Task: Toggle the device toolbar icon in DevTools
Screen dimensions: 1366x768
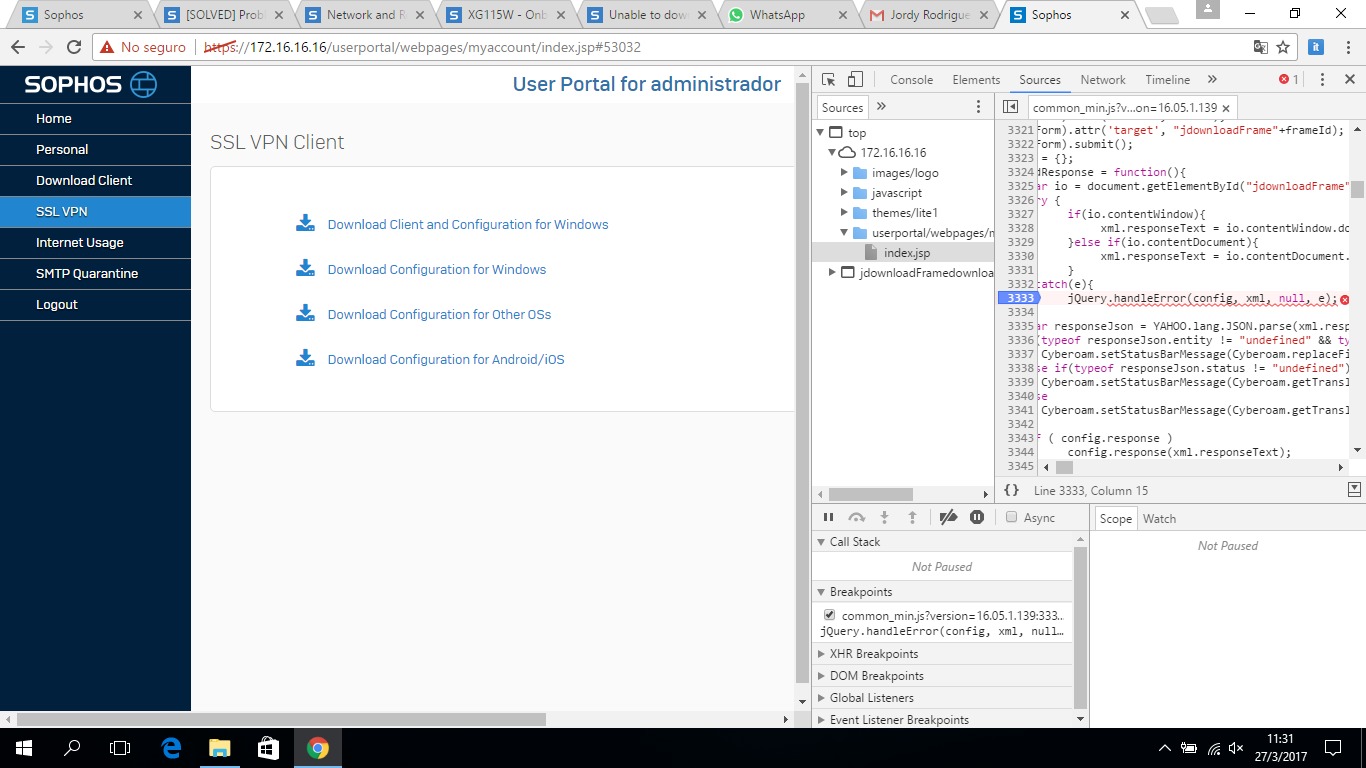Action: 855,80
